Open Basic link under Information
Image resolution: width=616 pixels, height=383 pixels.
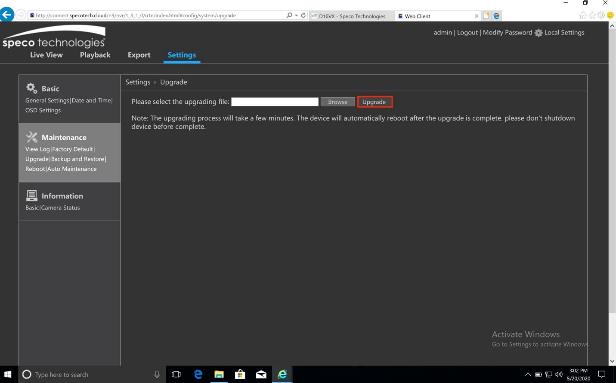click(31, 208)
